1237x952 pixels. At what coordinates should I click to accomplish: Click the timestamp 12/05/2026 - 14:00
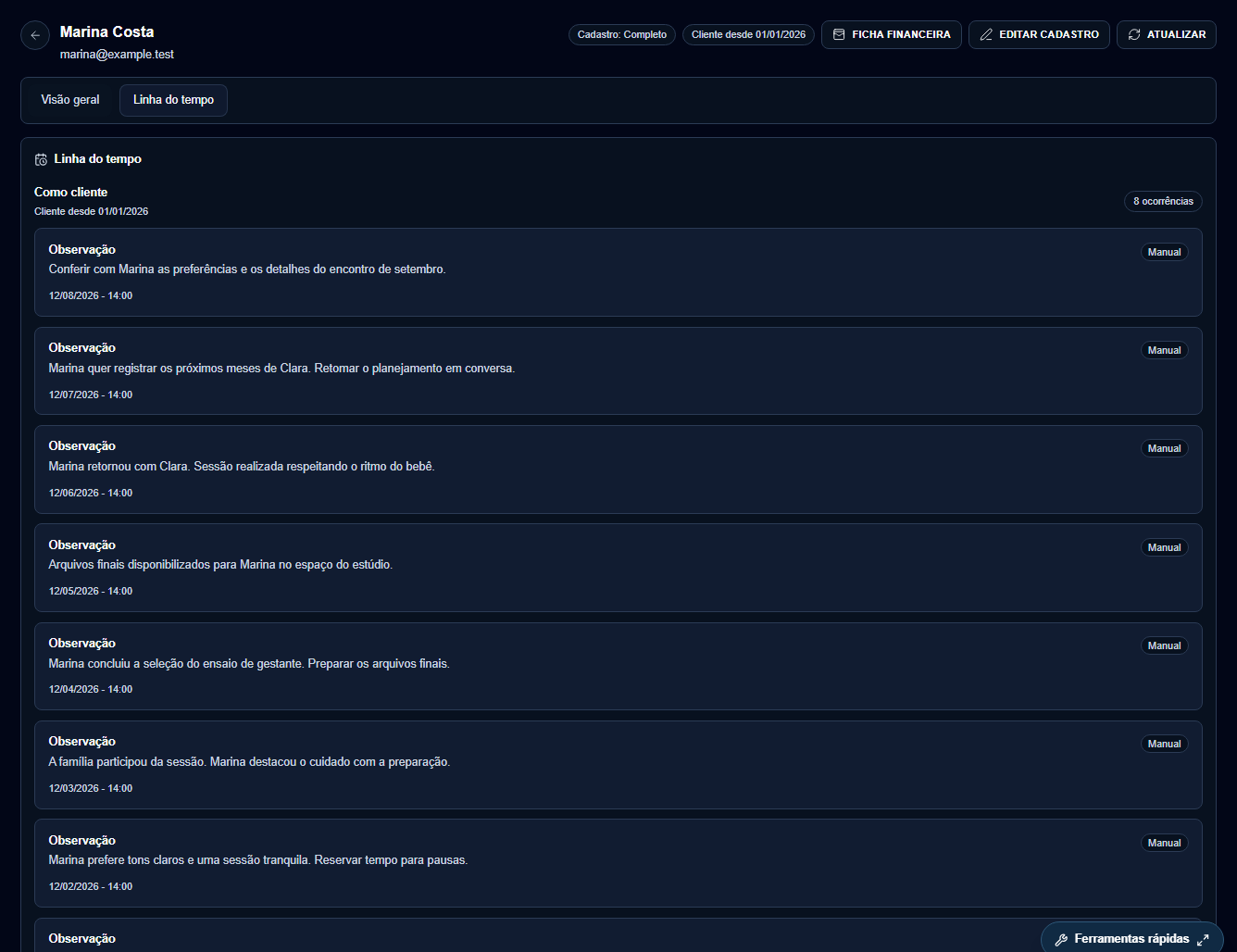coord(91,591)
